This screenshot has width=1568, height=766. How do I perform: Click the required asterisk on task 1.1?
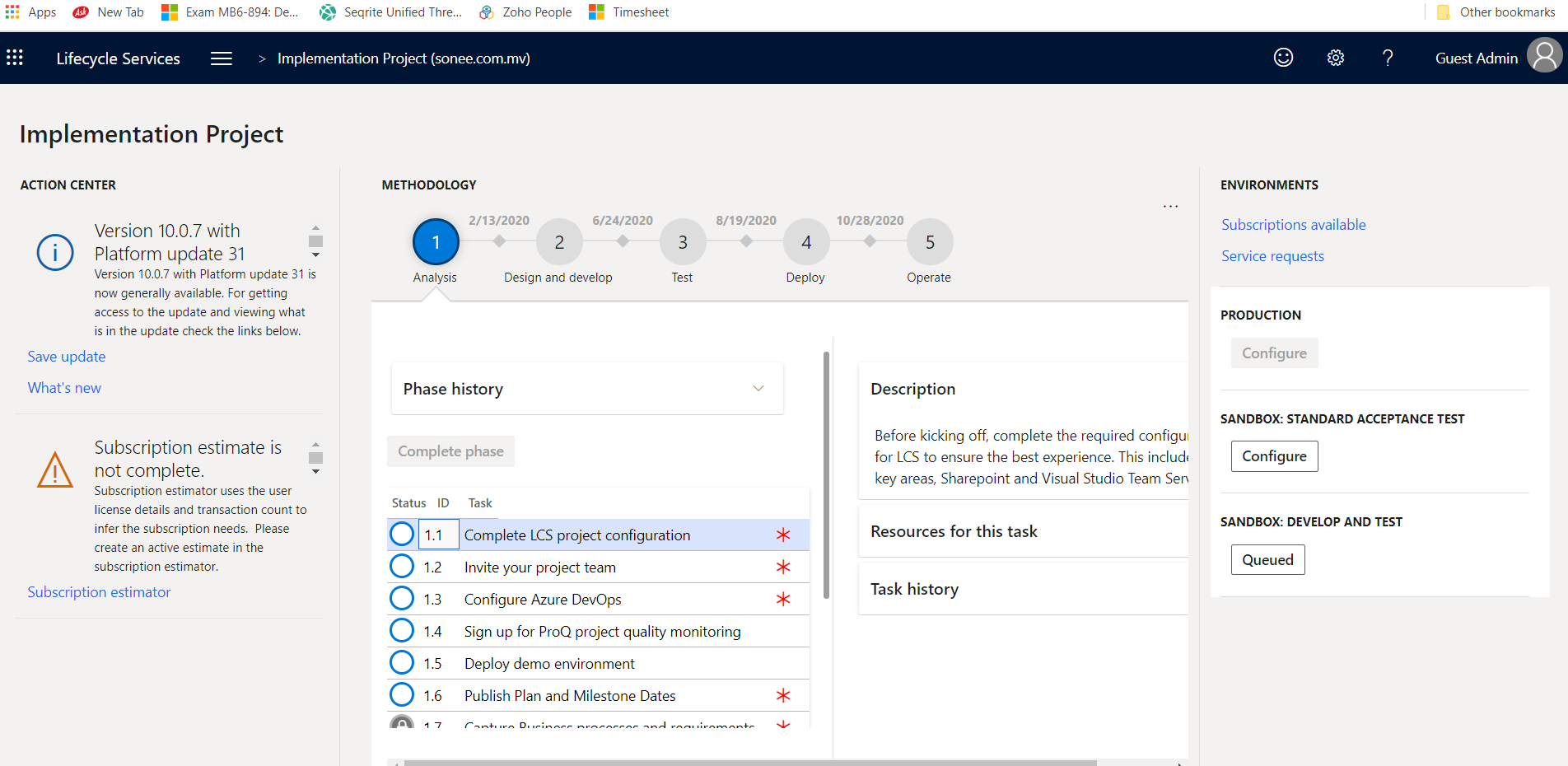(x=783, y=535)
